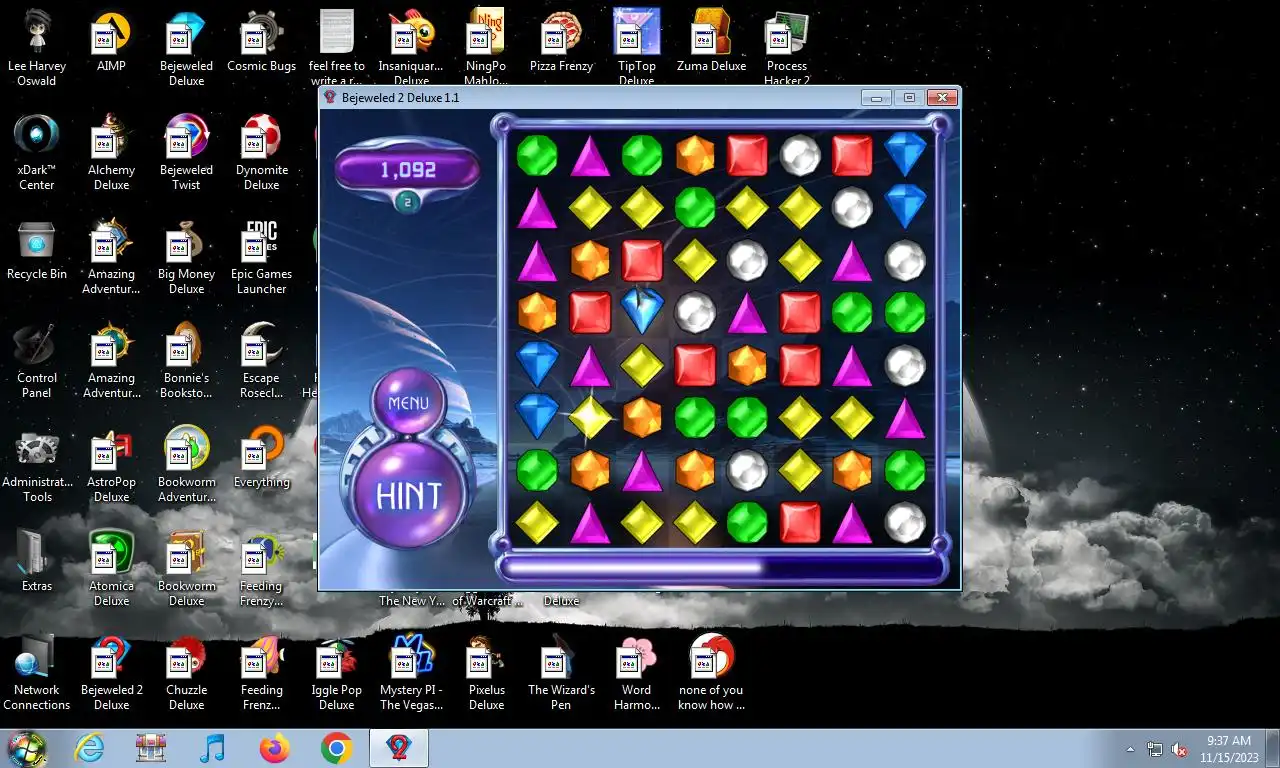Select the blue diamond in board's top-right corner

tap(905, 153)
